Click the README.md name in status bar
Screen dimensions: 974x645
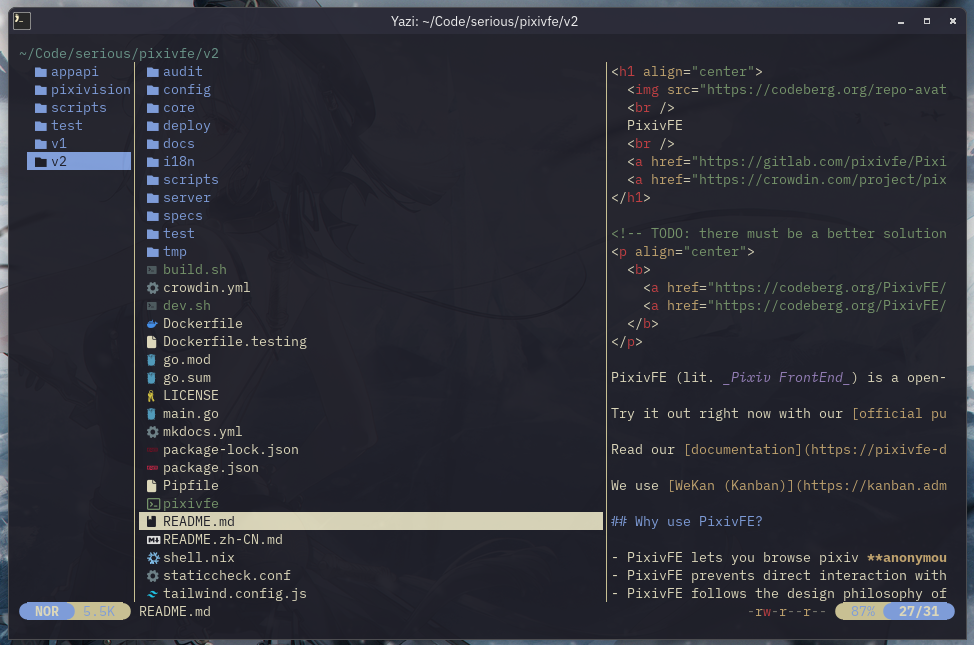pyautogui.click(x=175, y=612)
